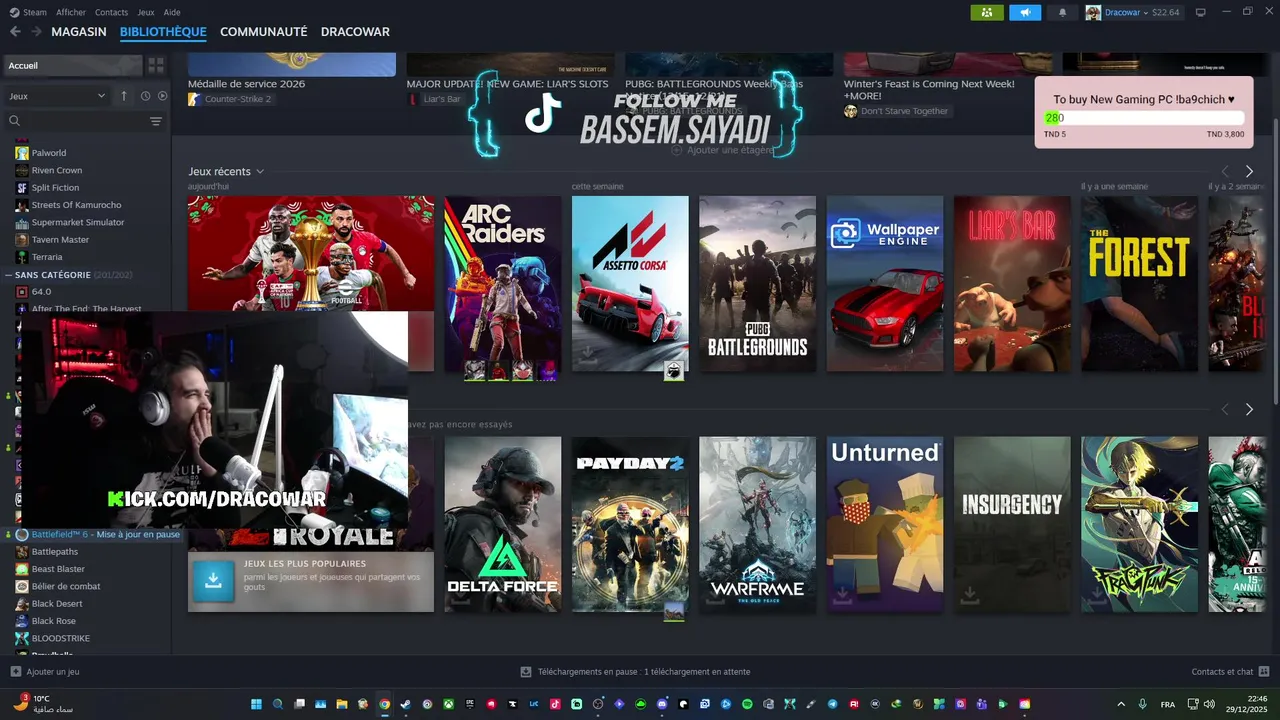Open the Assetto Corsa game cover
The image size is (1280, 720).
pos(630,284)
